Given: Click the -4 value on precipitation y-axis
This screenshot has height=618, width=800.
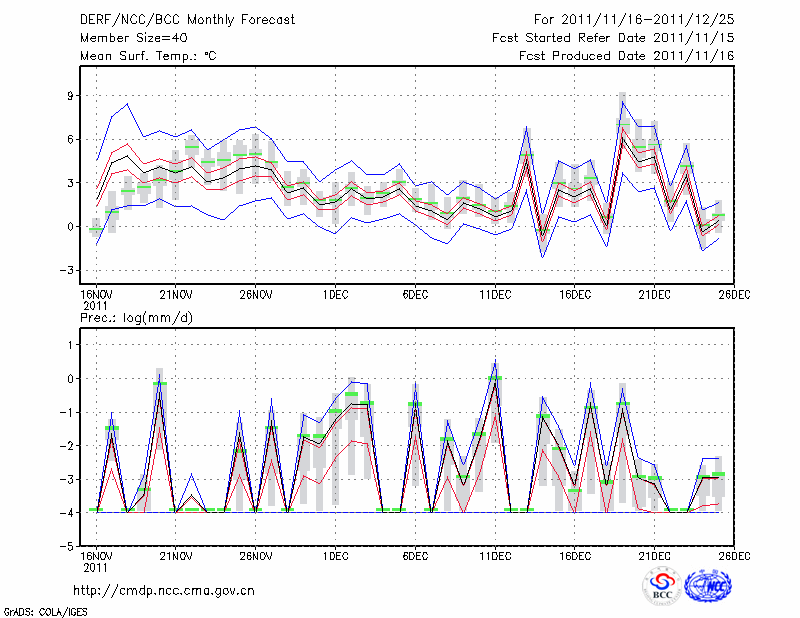Looking at the screenshot, I should click(69, 513).
